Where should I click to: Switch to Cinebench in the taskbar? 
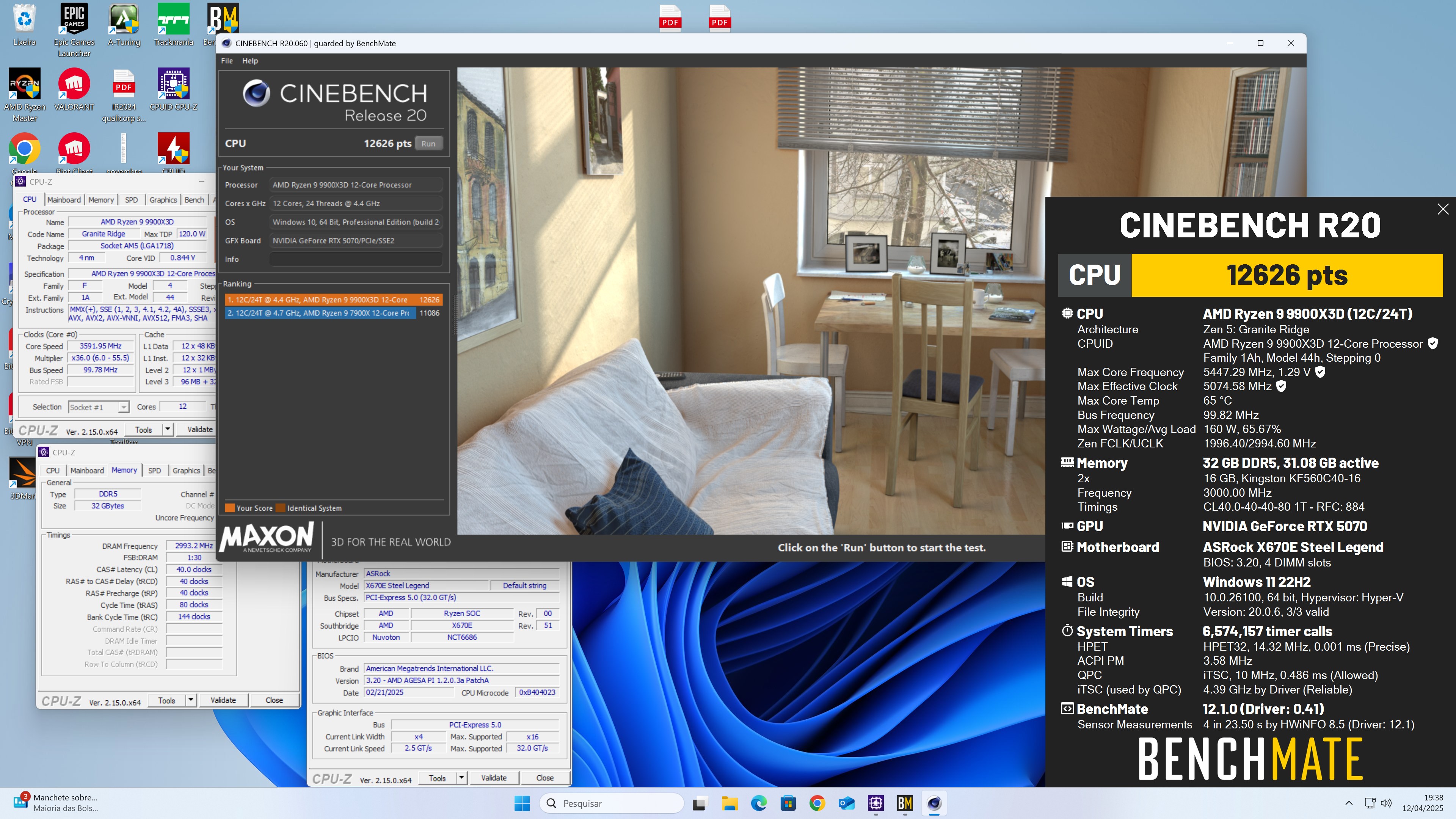click(x=934, y=803)
